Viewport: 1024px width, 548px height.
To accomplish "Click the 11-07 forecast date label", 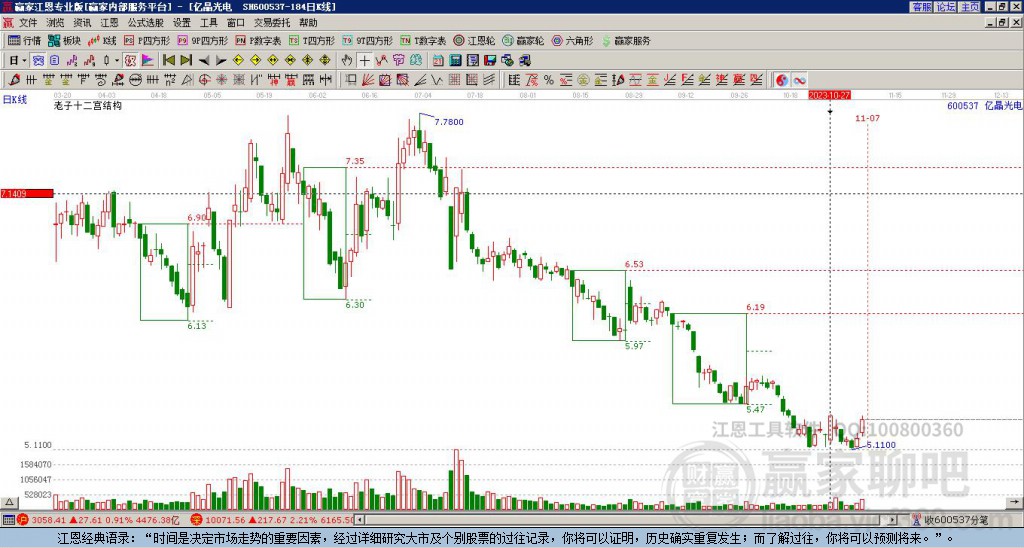I will (867, 118).
